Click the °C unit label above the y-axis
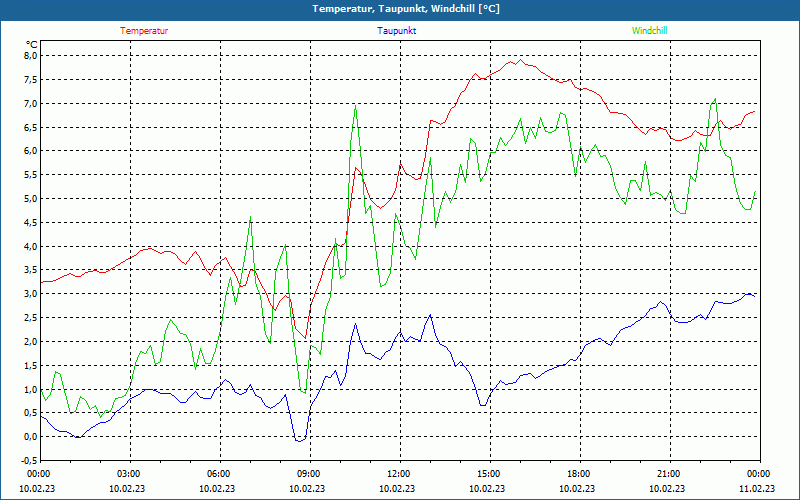 [31, 45]
